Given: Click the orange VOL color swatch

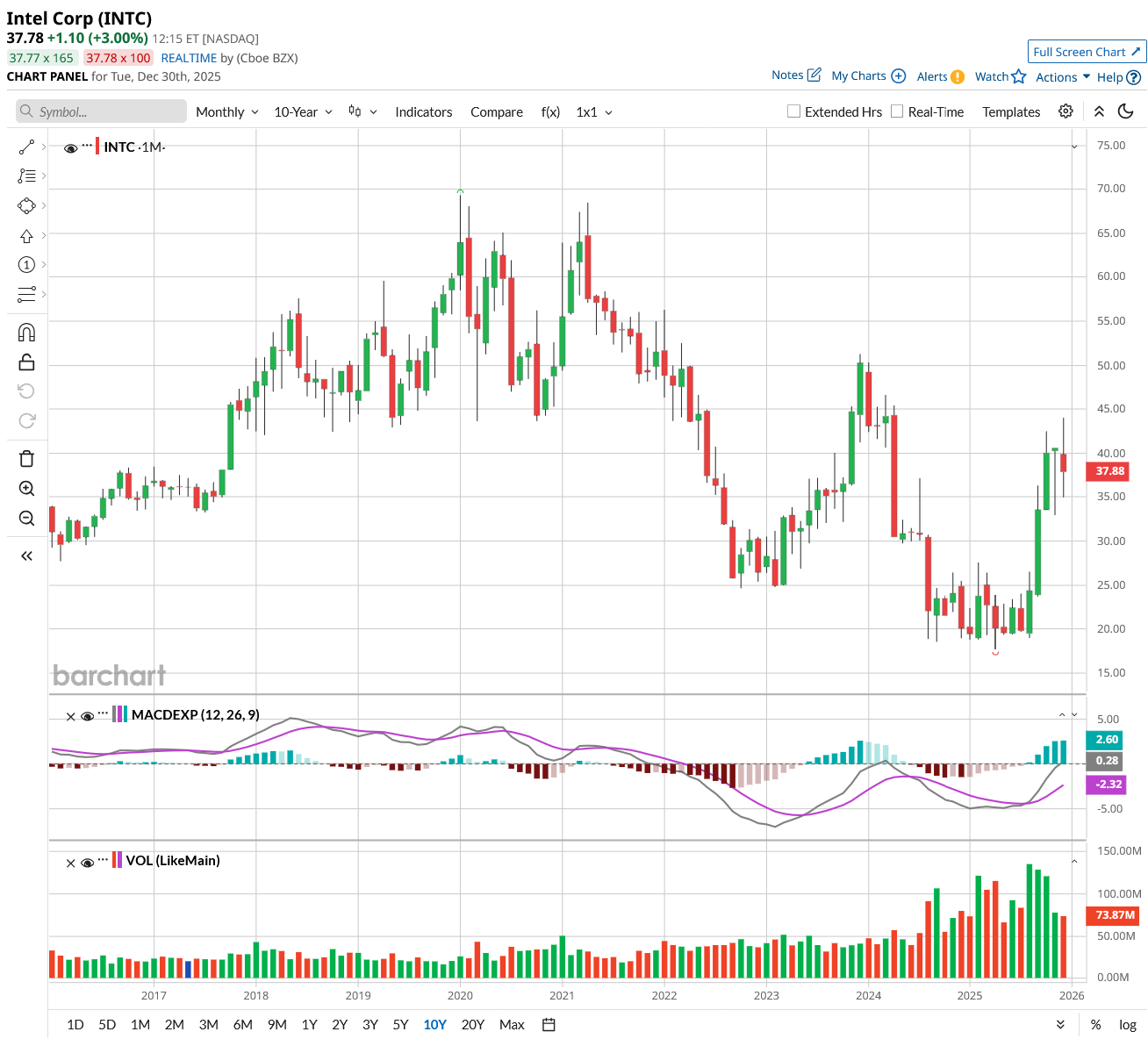Looking at the screenshot, I should pyautogui.click(x=114, y=860).
